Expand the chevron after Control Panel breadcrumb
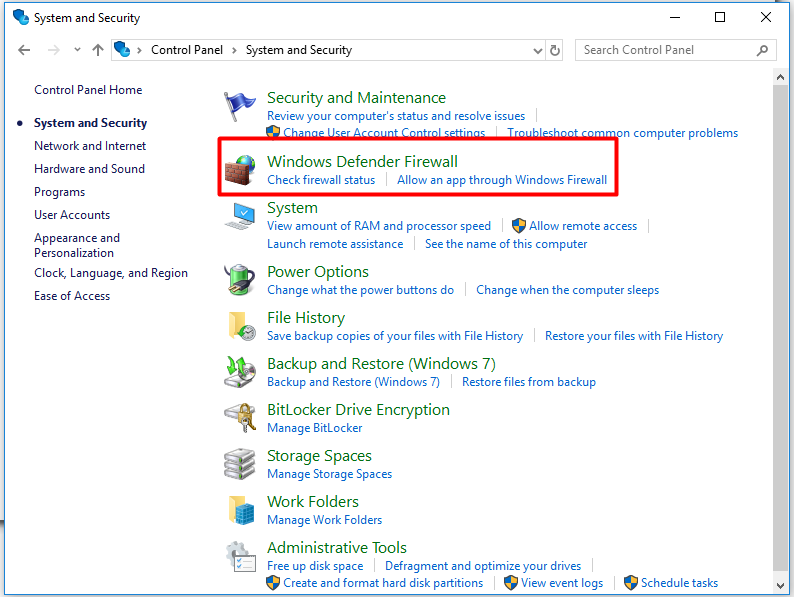 [x=234, y=50]
